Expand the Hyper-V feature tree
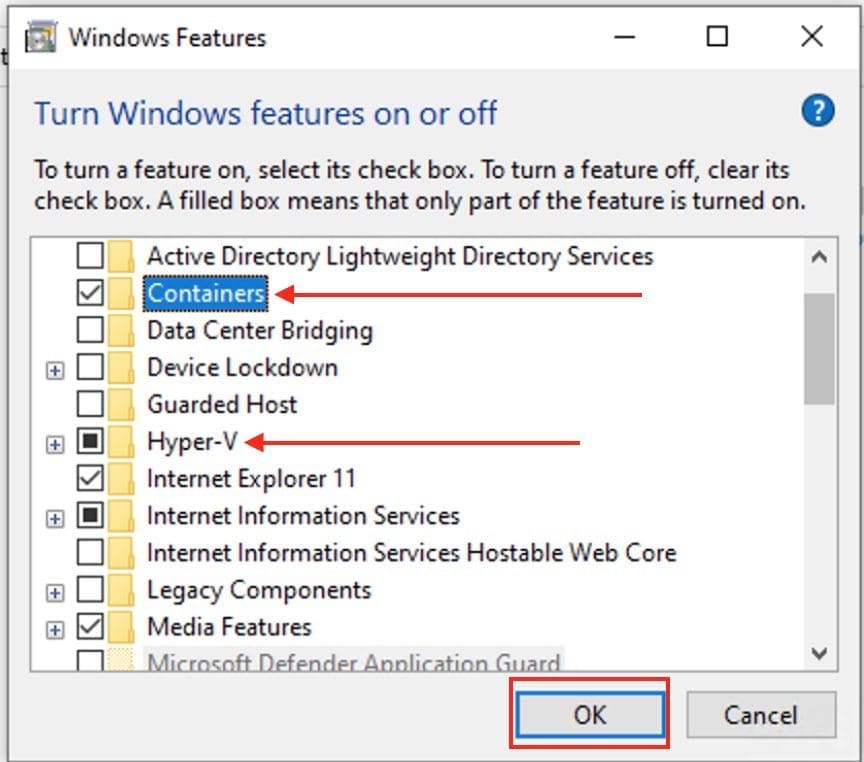The width and height of the screenshot is (864, 762). 55,444
